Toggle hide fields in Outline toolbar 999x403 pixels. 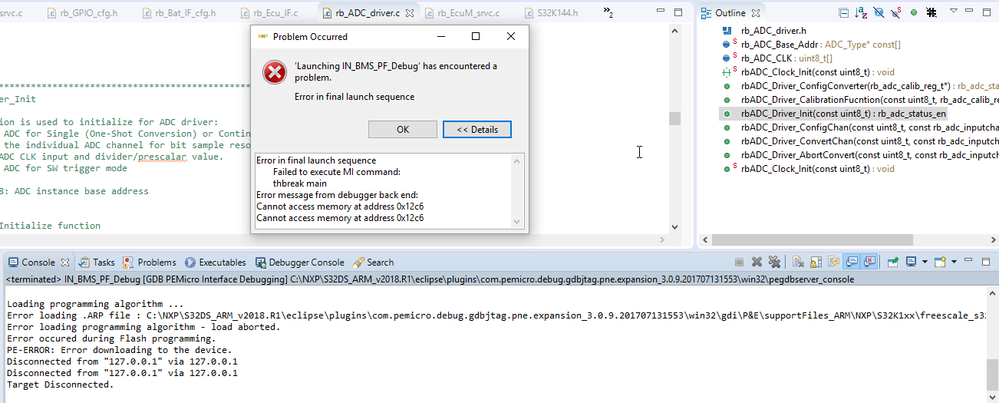click(879, 13)
